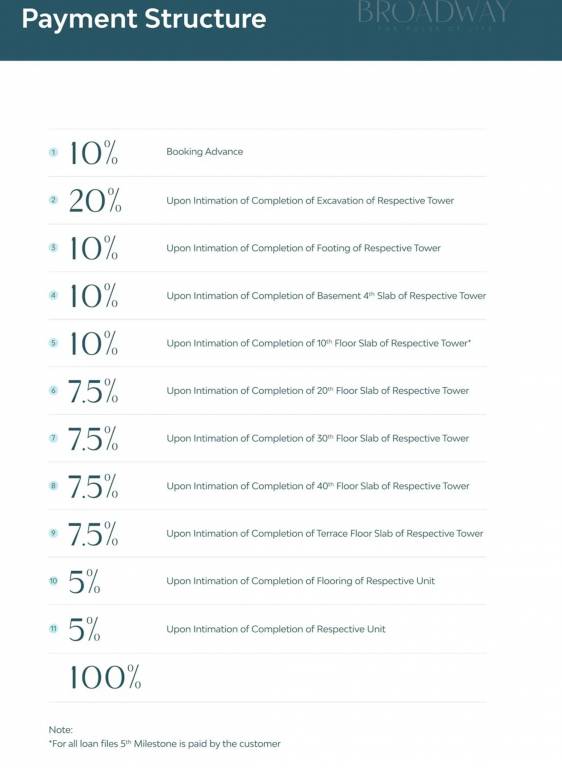Click the number 3 milestone badge
The image size is (562, 768).
(53, 247)
